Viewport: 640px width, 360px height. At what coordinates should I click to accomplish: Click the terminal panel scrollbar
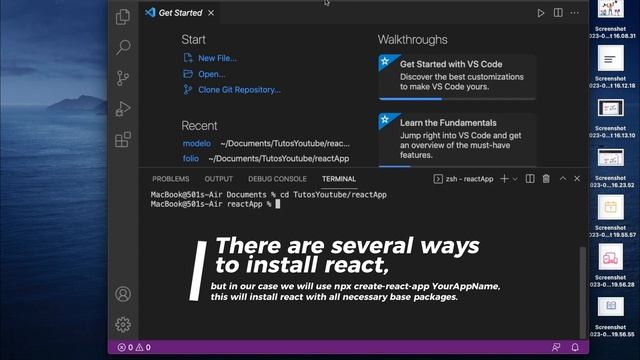pos(583,292)
